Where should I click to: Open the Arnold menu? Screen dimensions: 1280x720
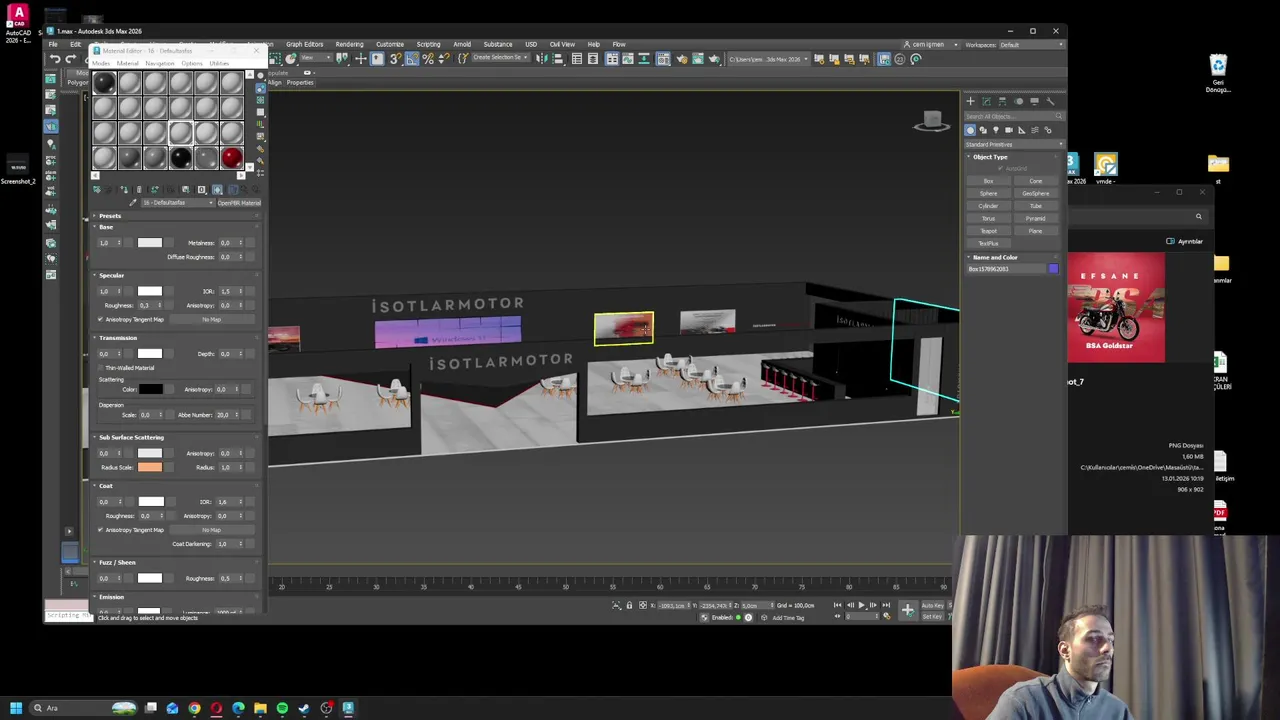coord(462,44)
